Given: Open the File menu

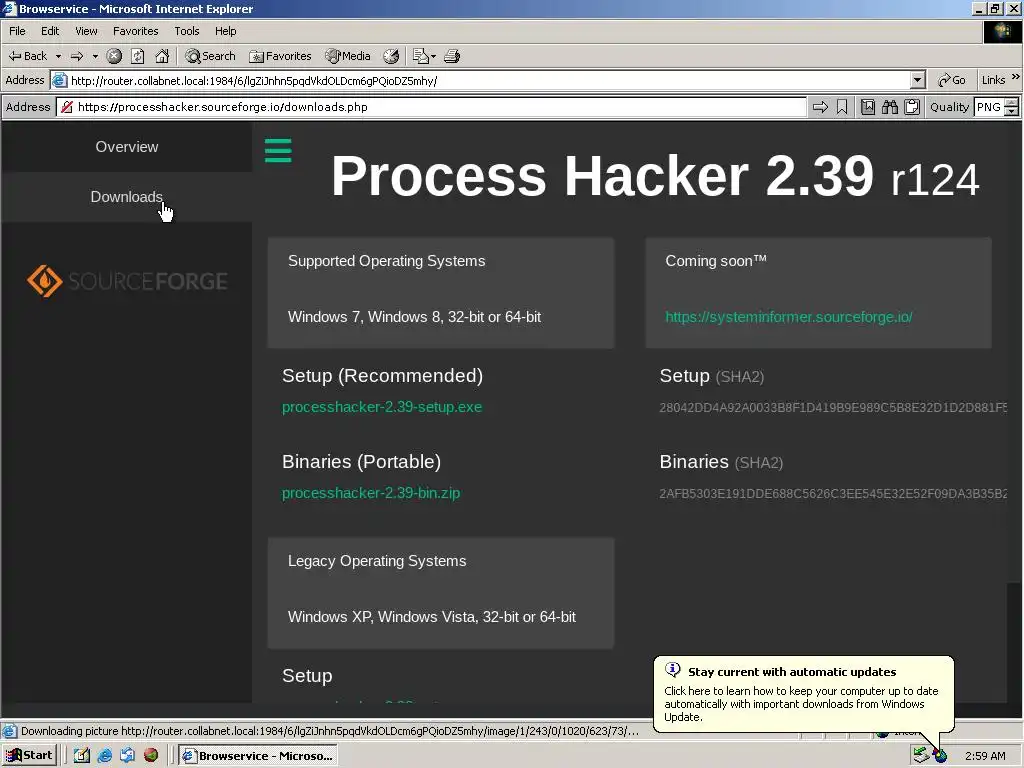Looking at the screenshot, I should (17, 31).
